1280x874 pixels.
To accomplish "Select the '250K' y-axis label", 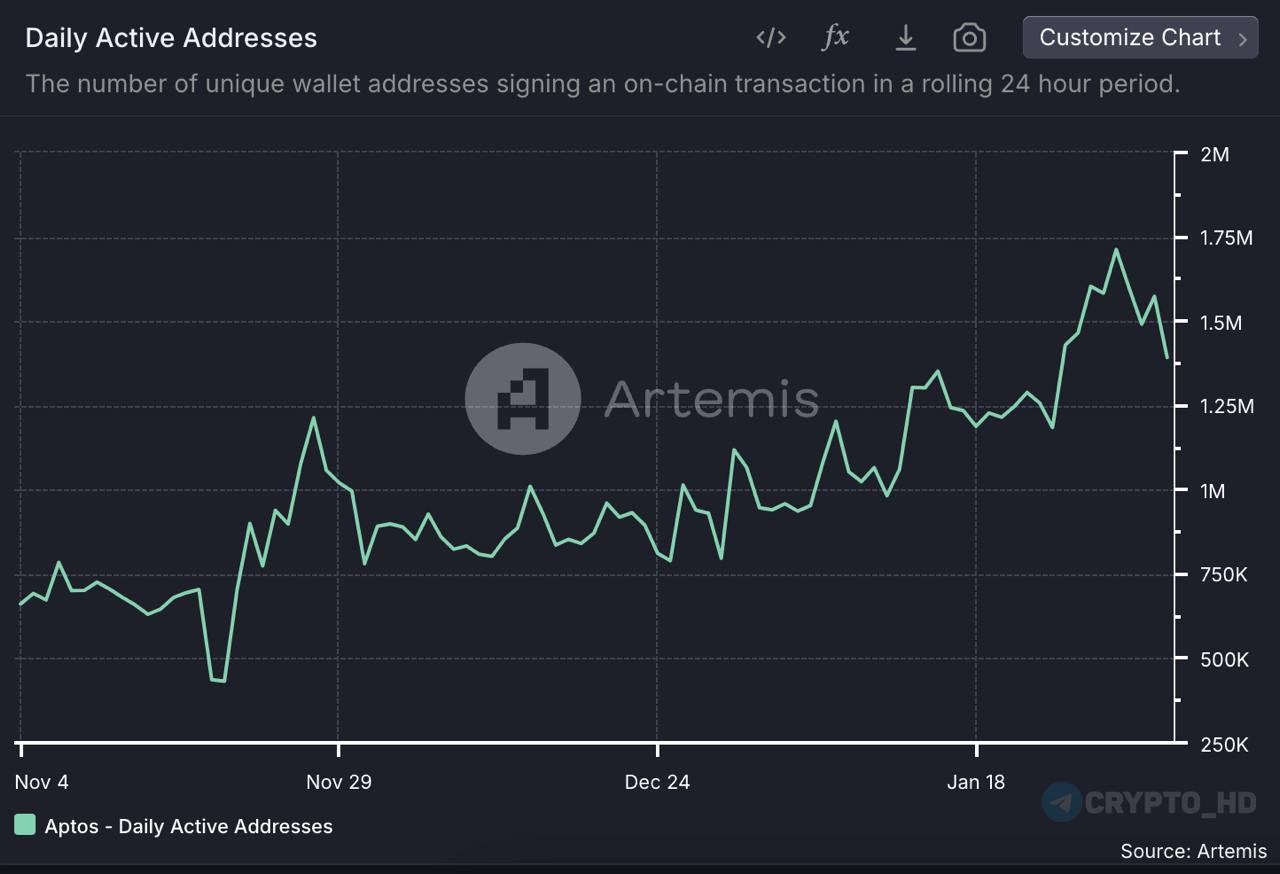I will [1224, 745].
